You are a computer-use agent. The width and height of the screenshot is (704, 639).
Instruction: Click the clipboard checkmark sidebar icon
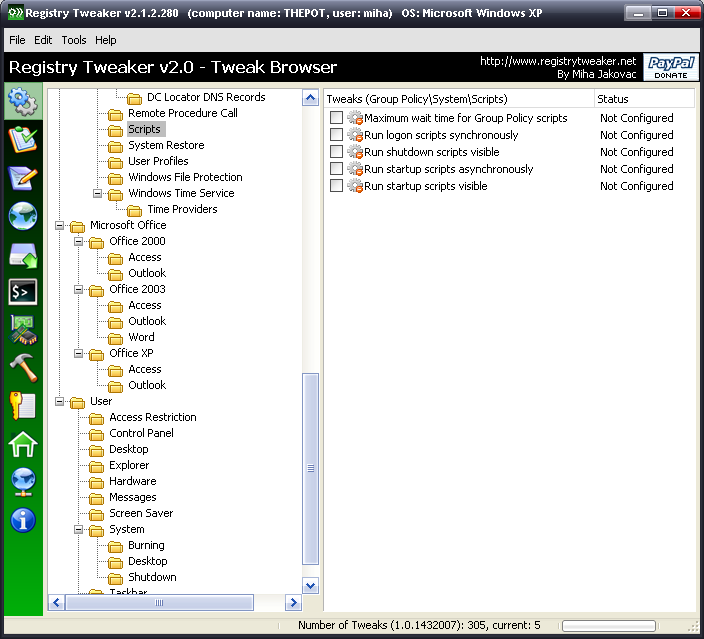22,140
